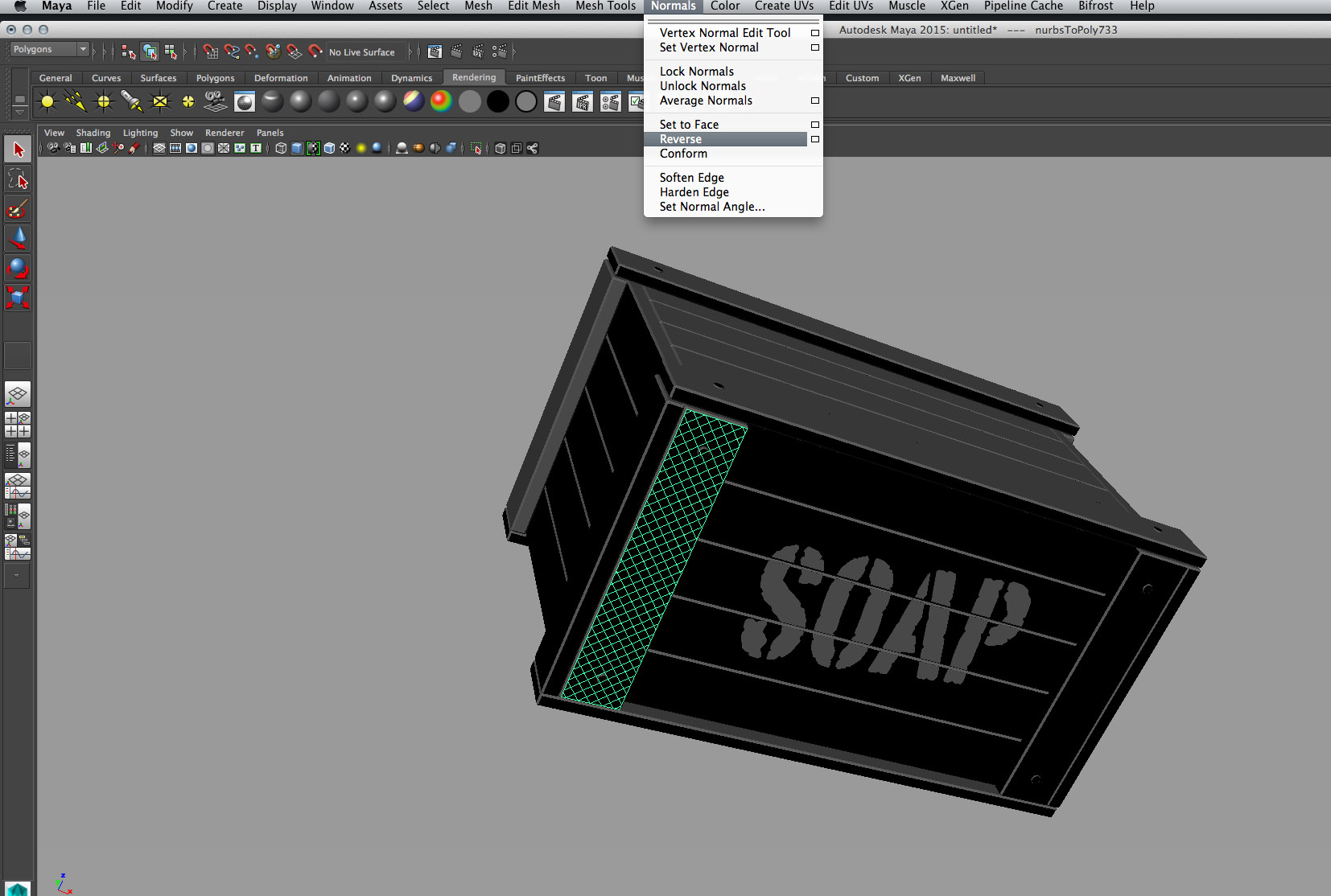Click the Four View layout icon
The width and height of the screenshot is (1331, 896).
tap(18, 424)
